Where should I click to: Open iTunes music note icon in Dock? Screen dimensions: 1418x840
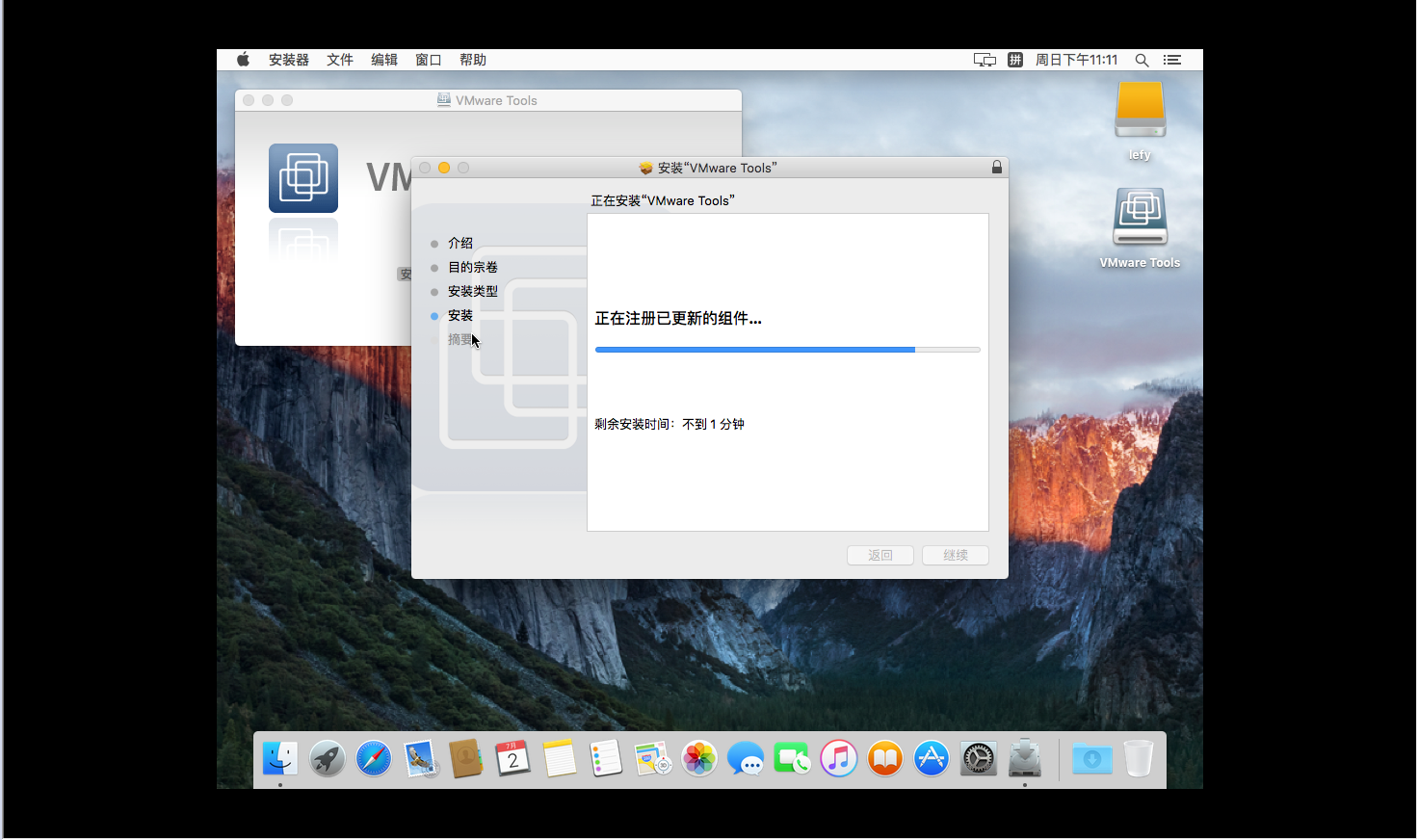[839, 759]
